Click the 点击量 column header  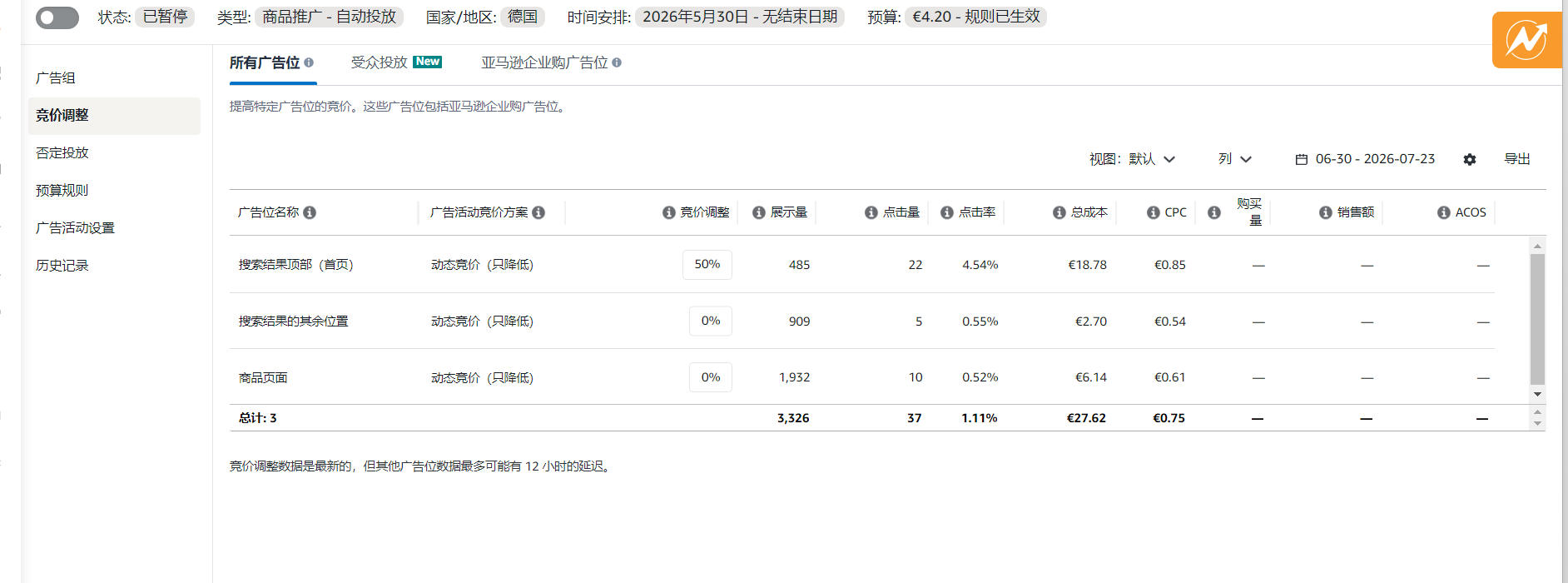901,212
